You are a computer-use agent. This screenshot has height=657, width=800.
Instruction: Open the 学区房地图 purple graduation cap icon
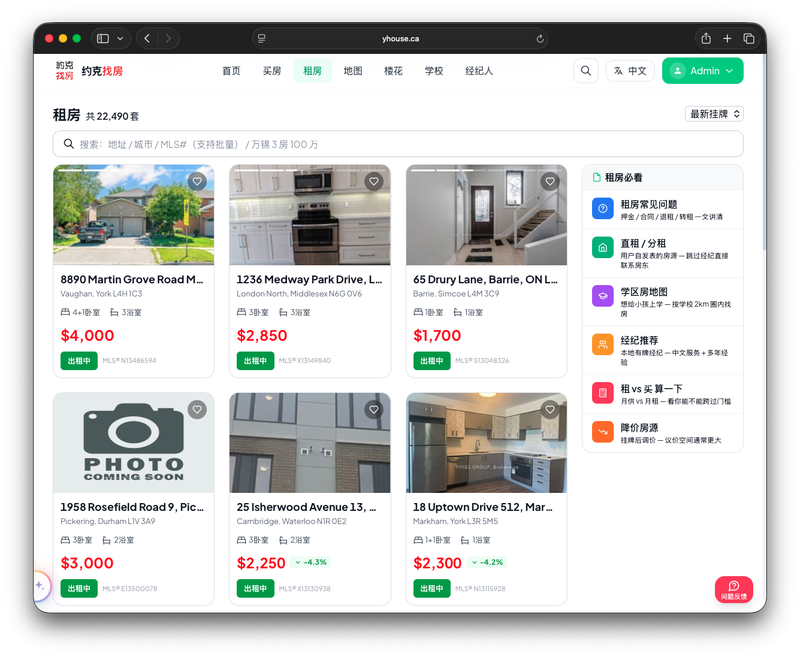tap(603, 296)
